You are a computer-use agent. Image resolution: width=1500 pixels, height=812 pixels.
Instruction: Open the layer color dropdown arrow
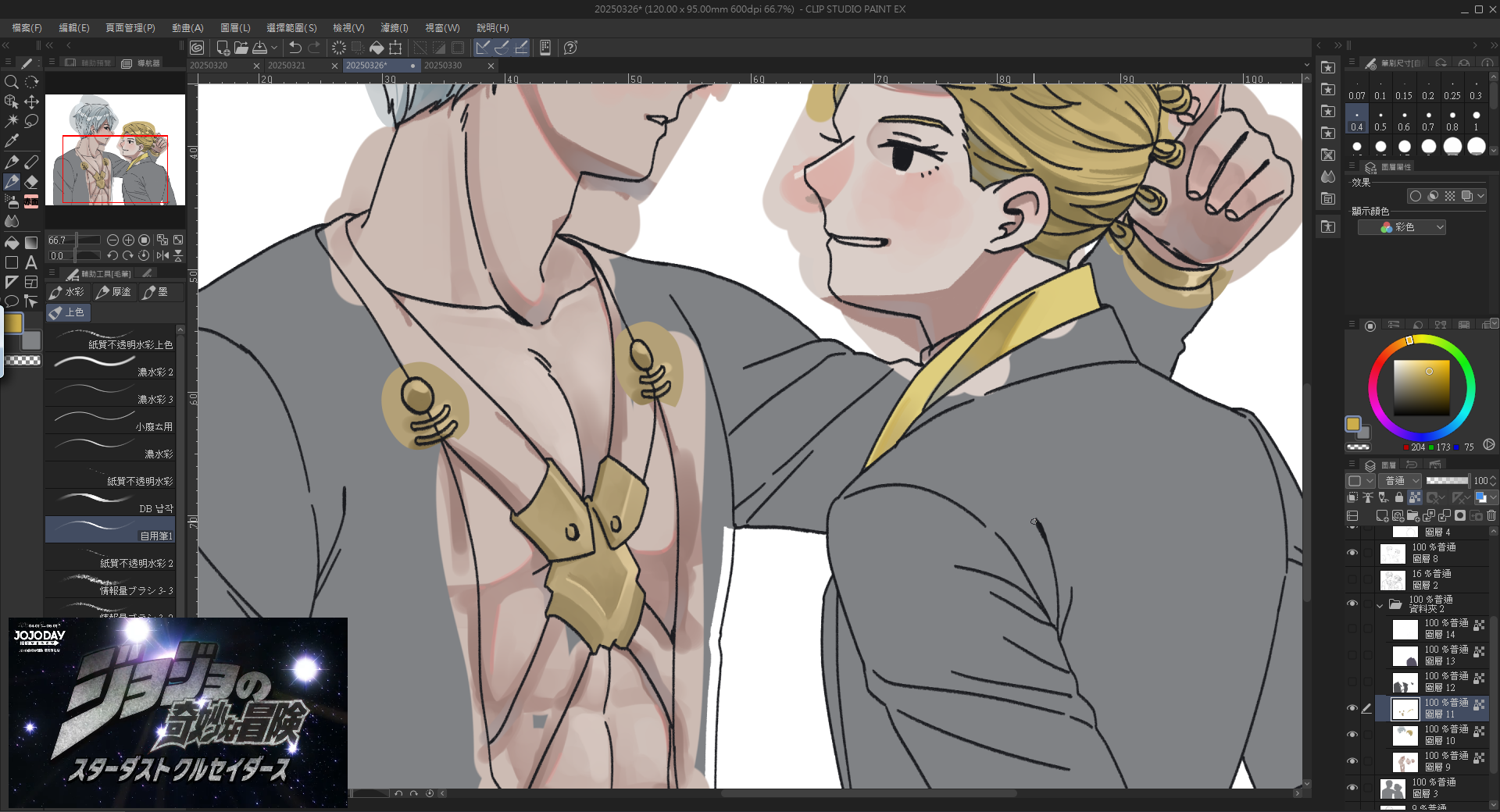pos(1494,497)
